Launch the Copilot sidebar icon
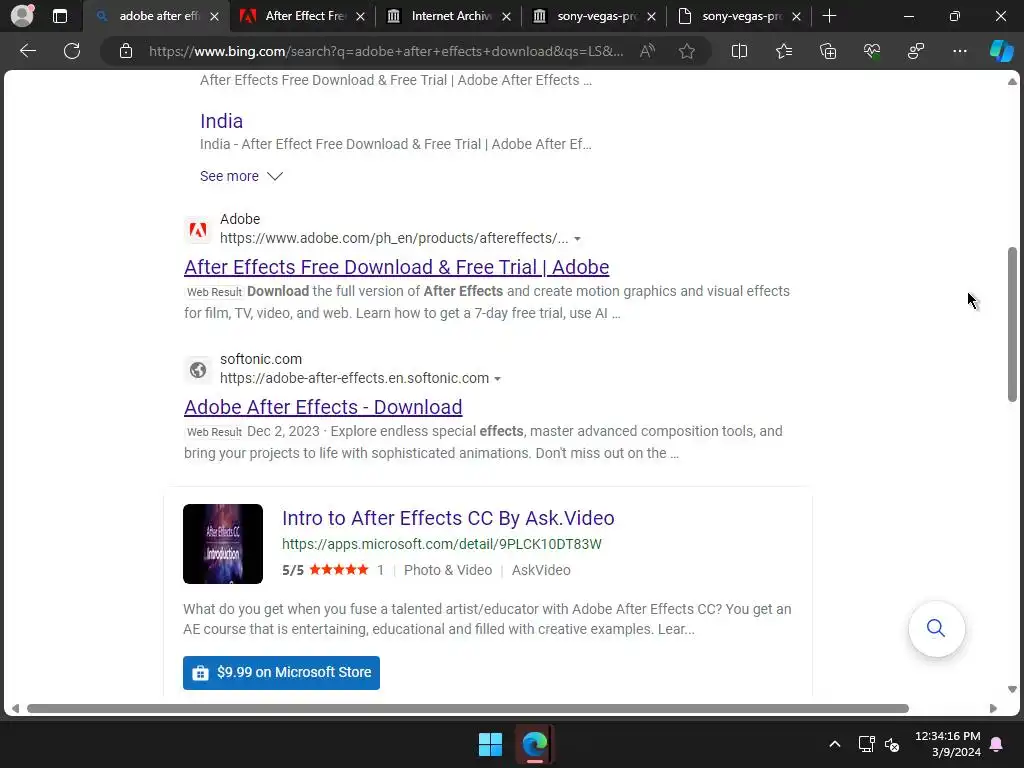The image size is (1024, 768). click(1002, 51)
